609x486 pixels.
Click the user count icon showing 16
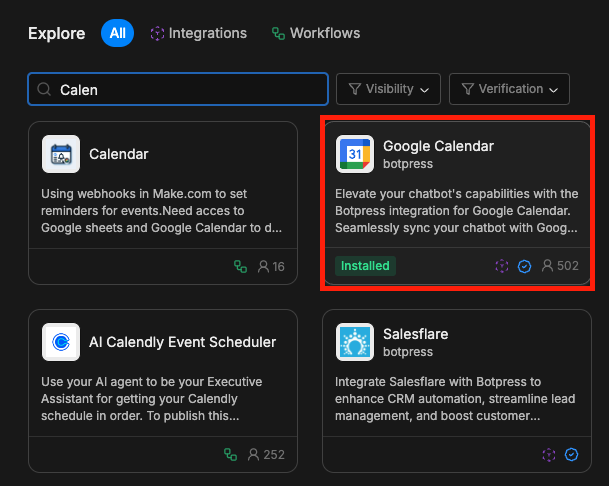[x=263, y=267]
